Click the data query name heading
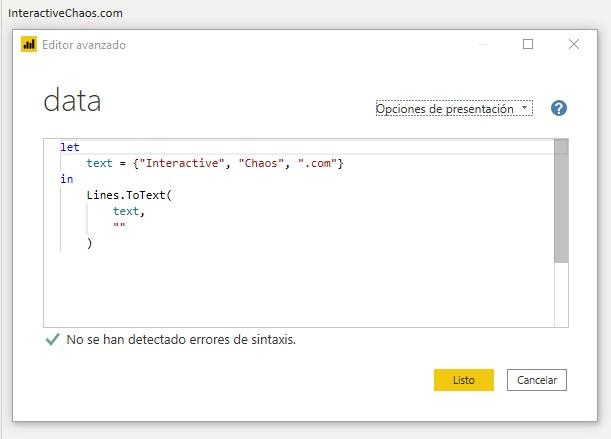The image size is (611, 439). coord(72,102)
